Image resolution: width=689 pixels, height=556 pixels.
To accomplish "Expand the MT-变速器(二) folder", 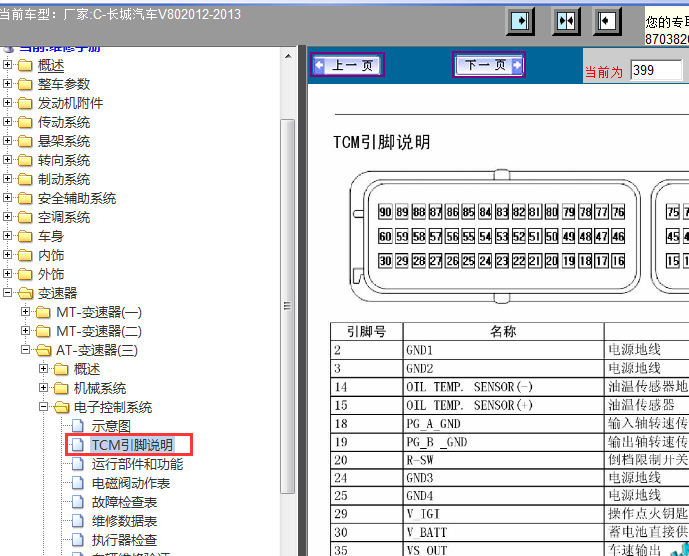I will (x=25, y=331).
